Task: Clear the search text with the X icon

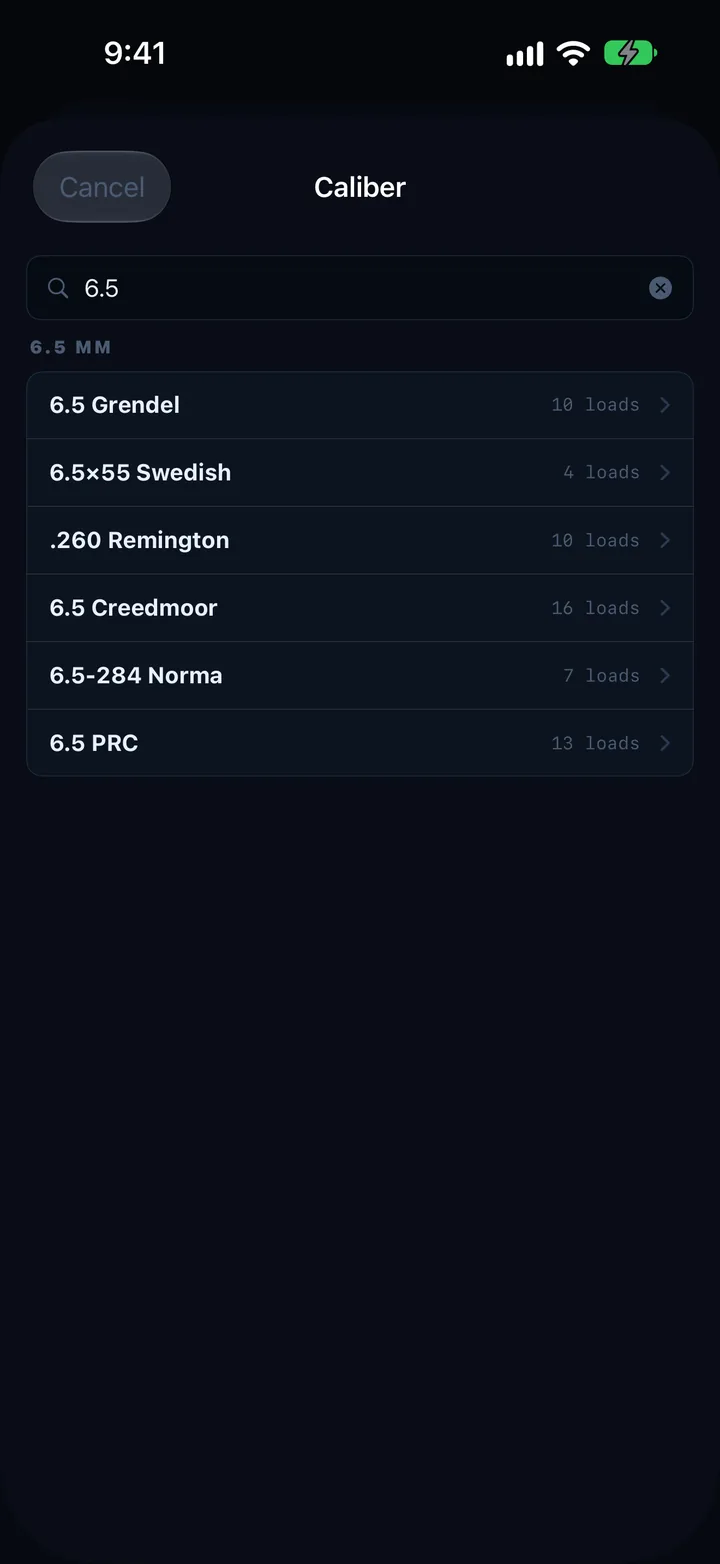Action: [660, 288]
